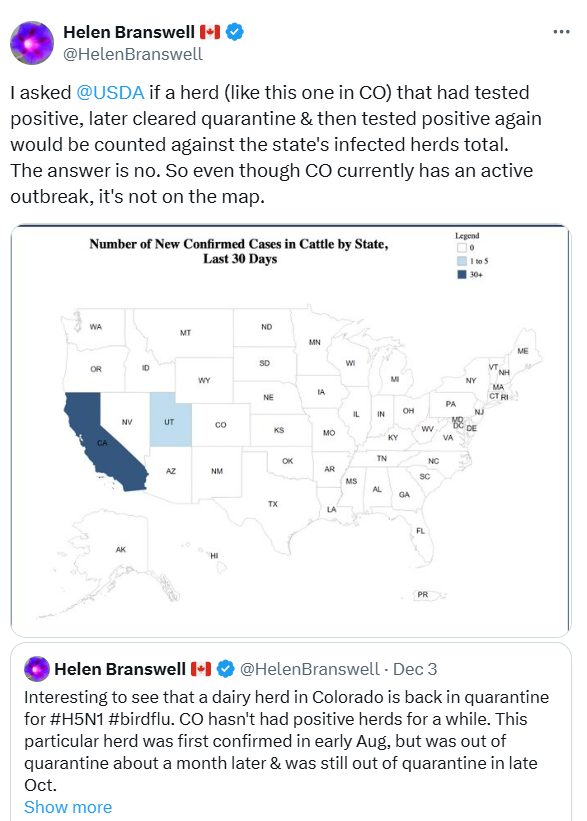Click the quoted tweet's small profile avatar
Screen dimensions: 587x821
[37, 669]
